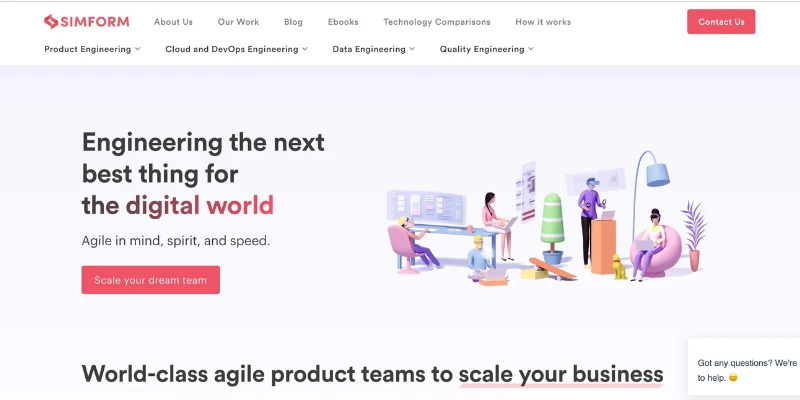Select the How it works link

pos(543,22)
